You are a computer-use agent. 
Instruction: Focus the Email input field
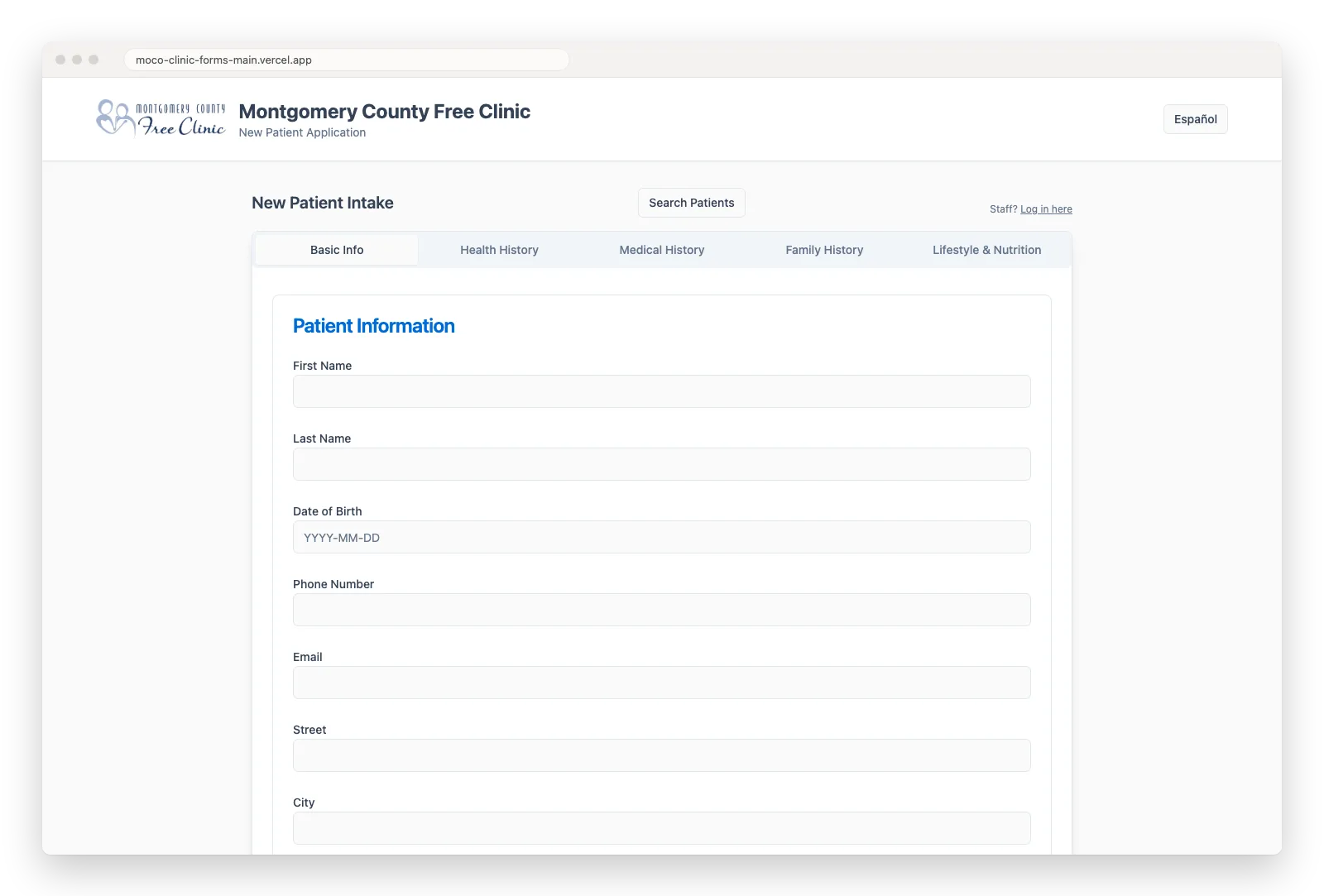point(662,683)
